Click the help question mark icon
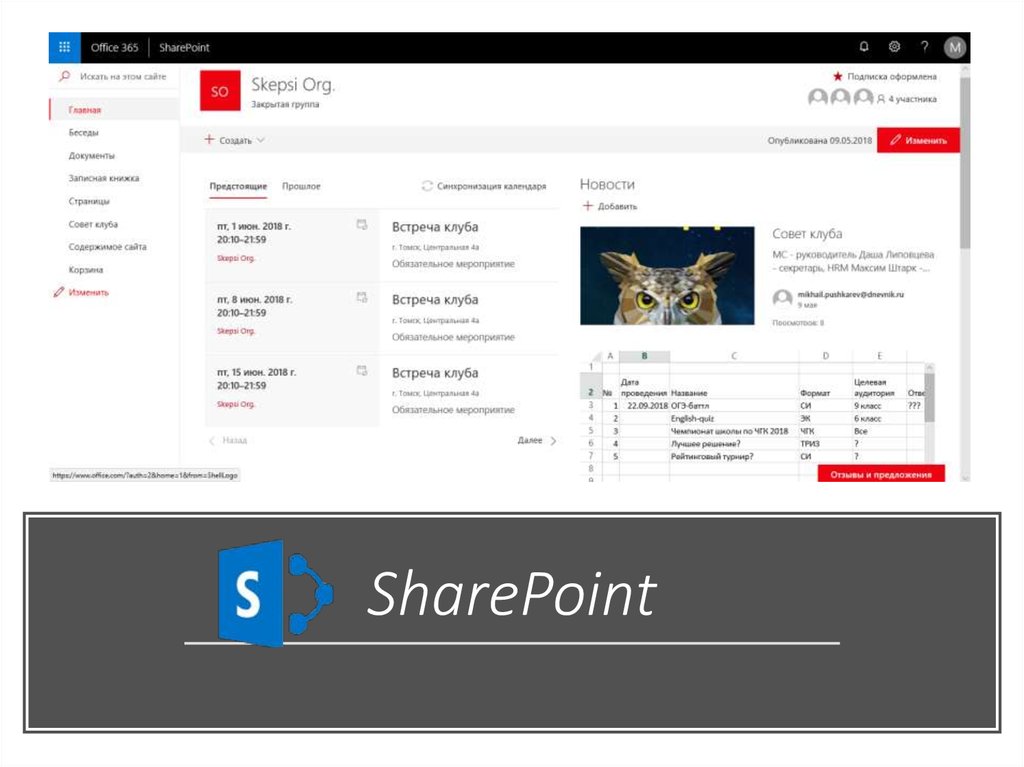The height and width of the screenshot is (767, 1024). (924, 47)
